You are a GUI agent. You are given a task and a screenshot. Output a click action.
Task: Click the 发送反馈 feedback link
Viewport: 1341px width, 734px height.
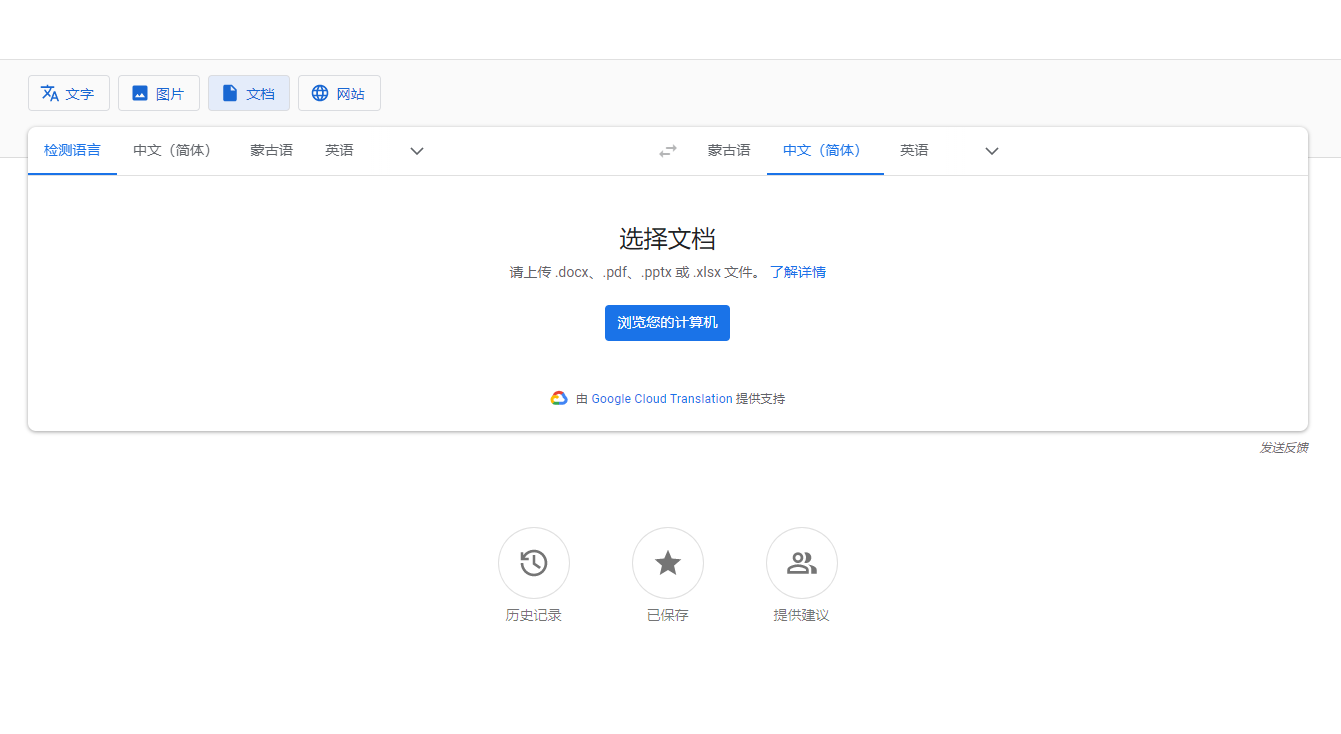coord(1284,448)
